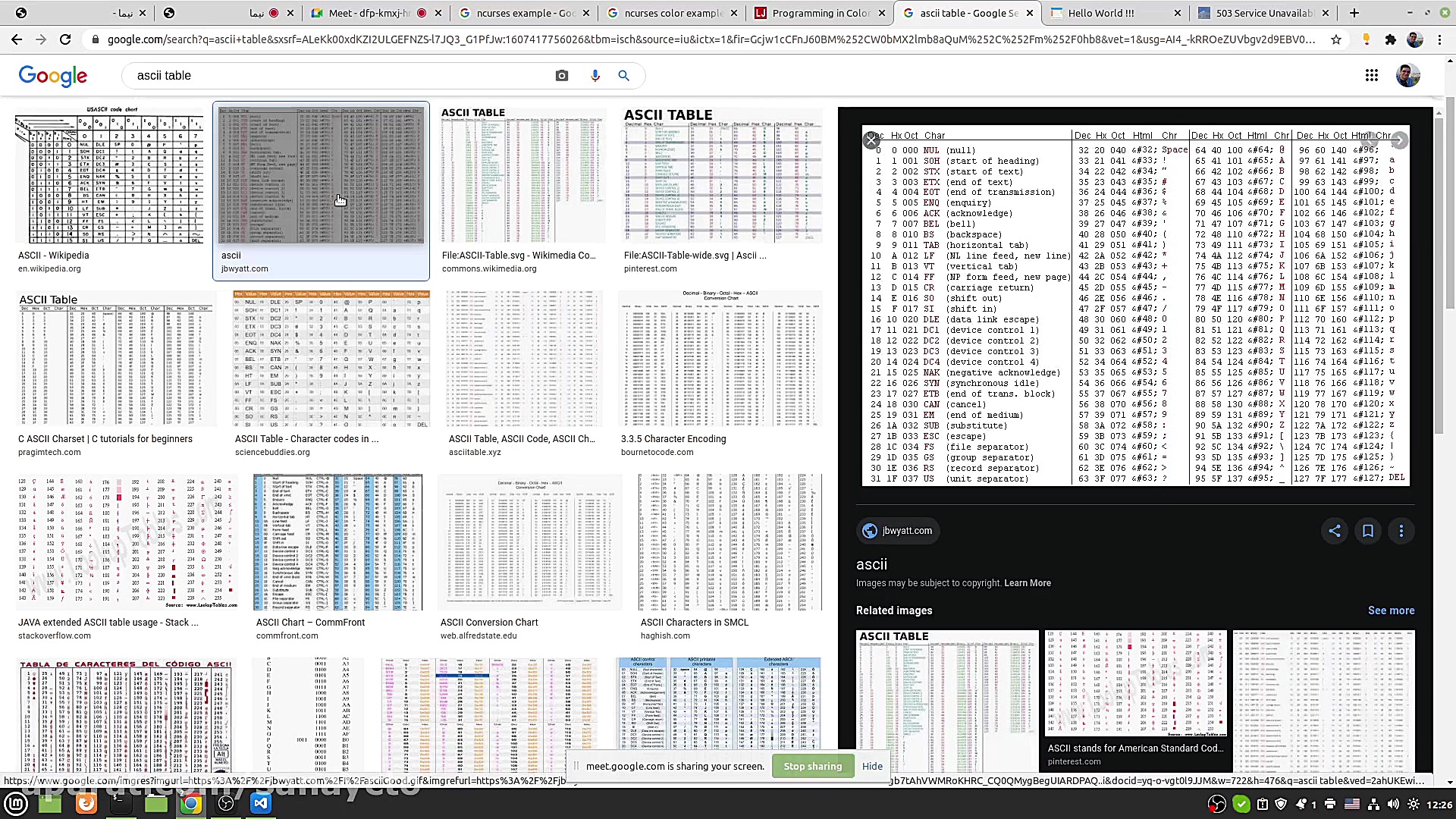Open the Chrome extensions puzzle menu
The width and height of the screenshot is (1456, 819).
coord(1391,39)
